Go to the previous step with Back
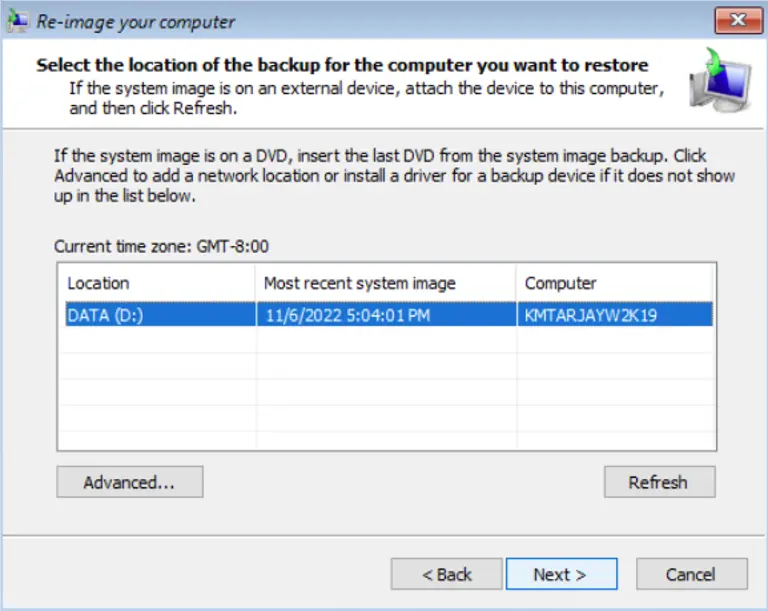The width and height of the screenshot is (768, 611). pos(446,574)
